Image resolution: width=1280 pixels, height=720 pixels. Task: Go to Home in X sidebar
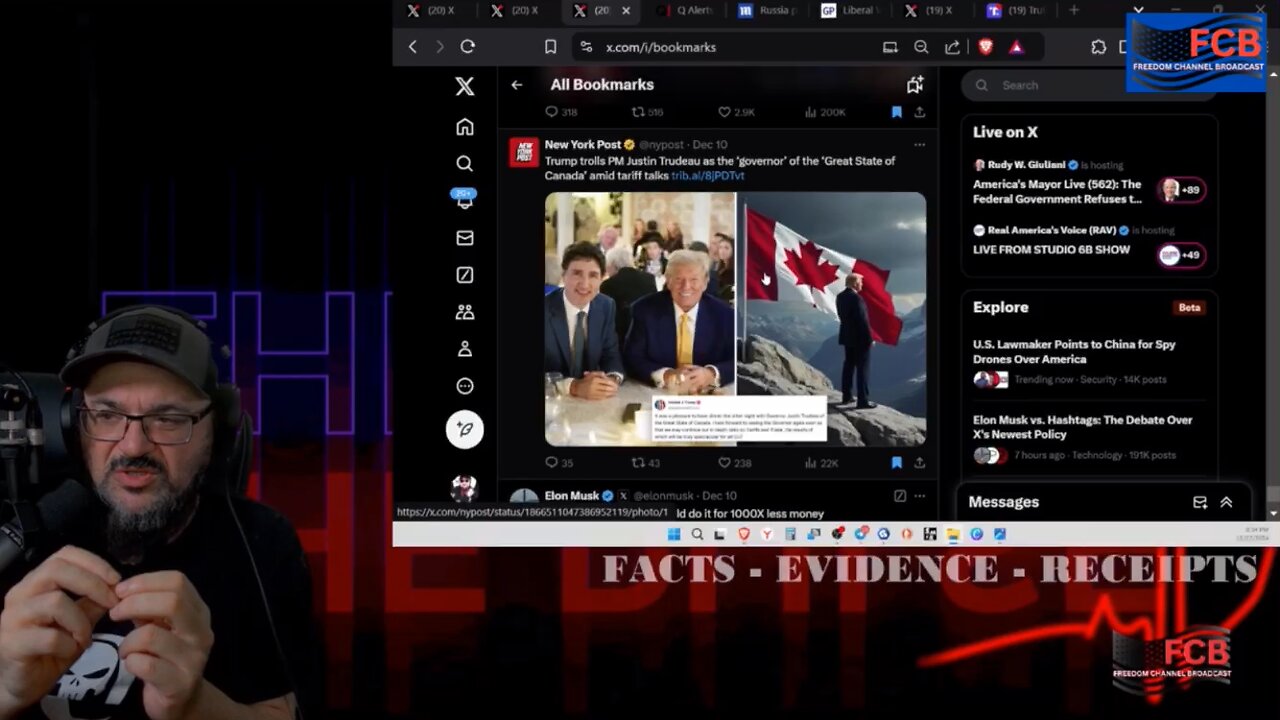coord(465,127)
